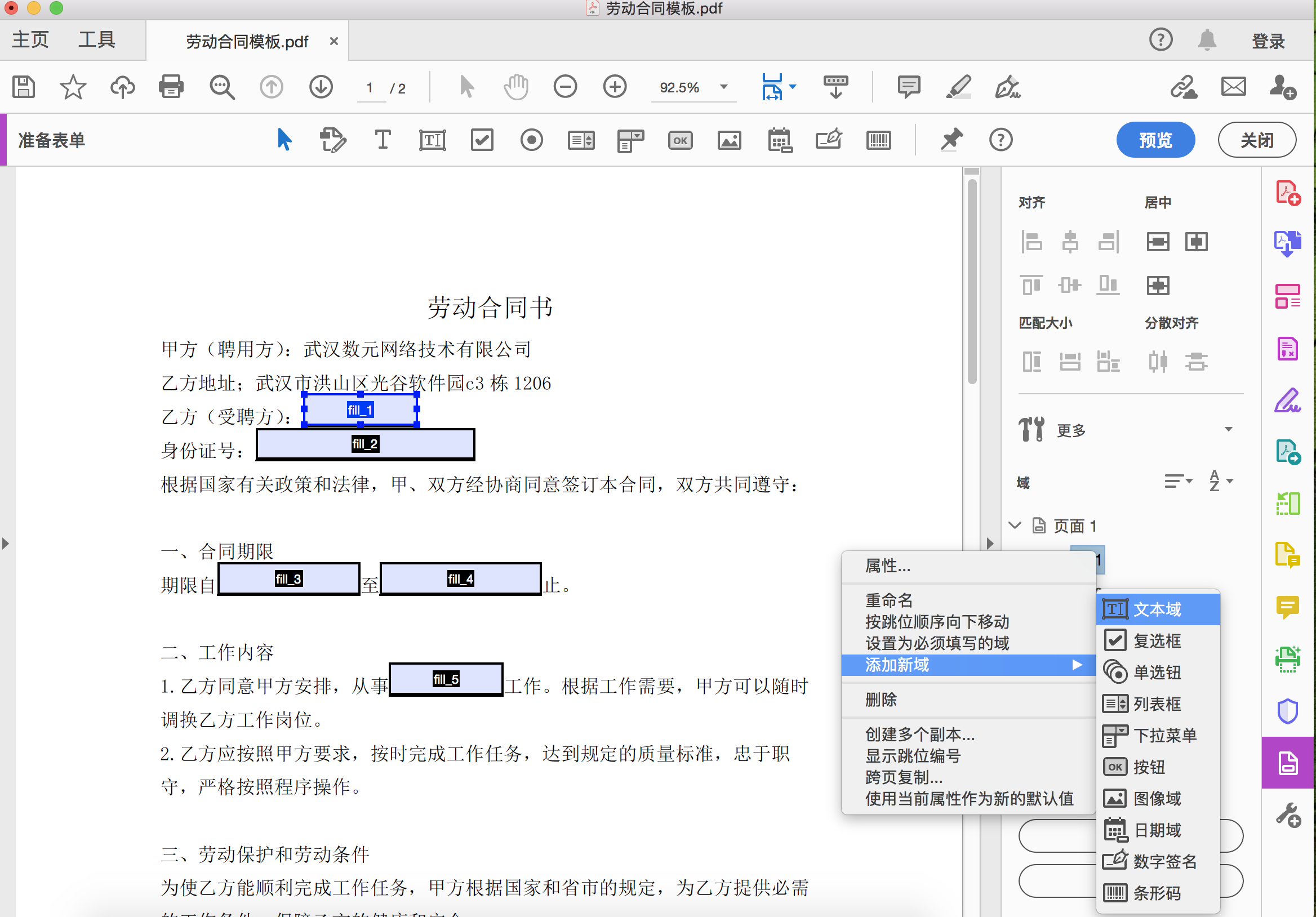The width and height of the screenshot is (1316, 917).
Task: Select the dropdown list field tool
Action: pyautogui.click(x=630, y=140)
